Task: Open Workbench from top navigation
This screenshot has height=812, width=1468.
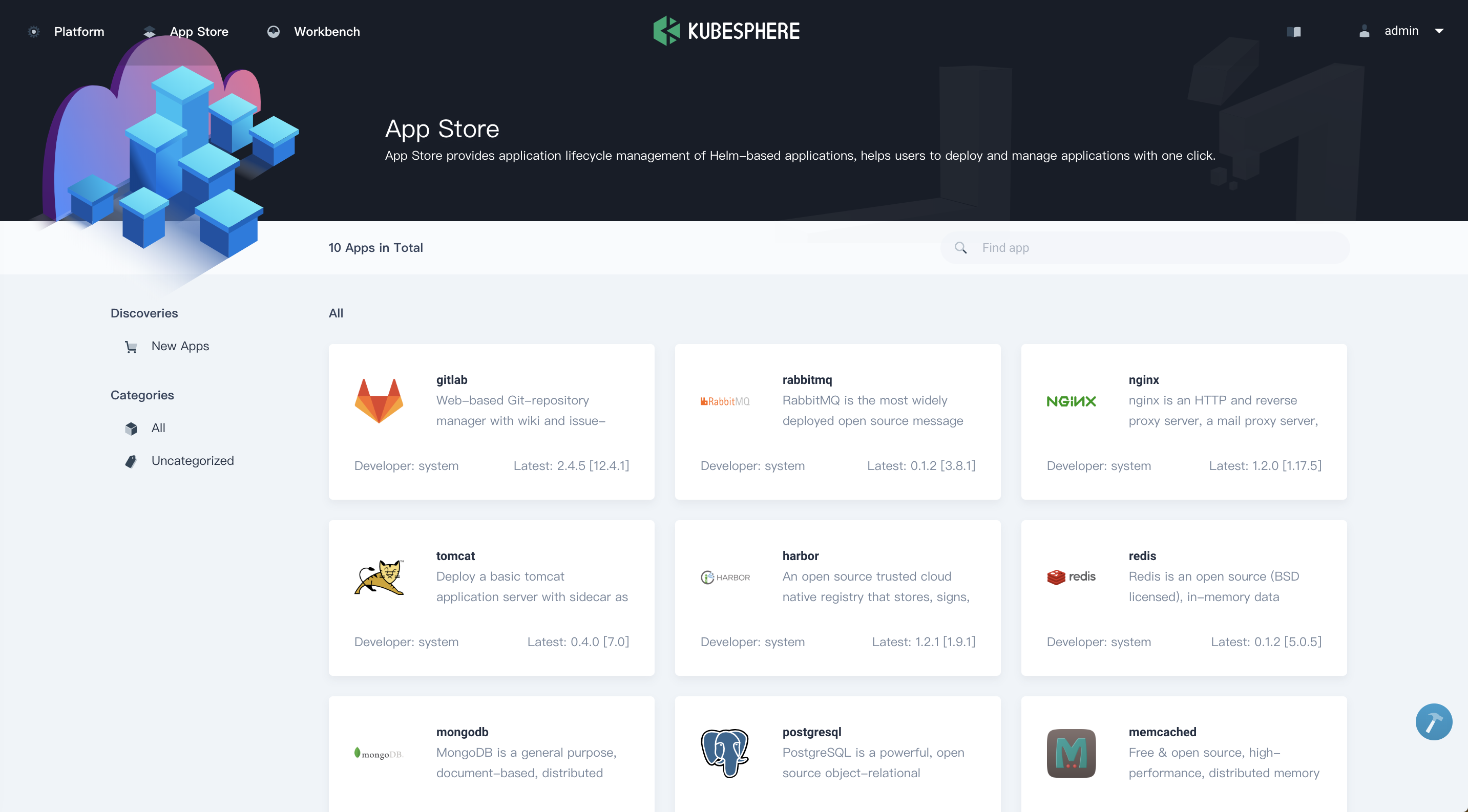Action: (x=327, y=31)
